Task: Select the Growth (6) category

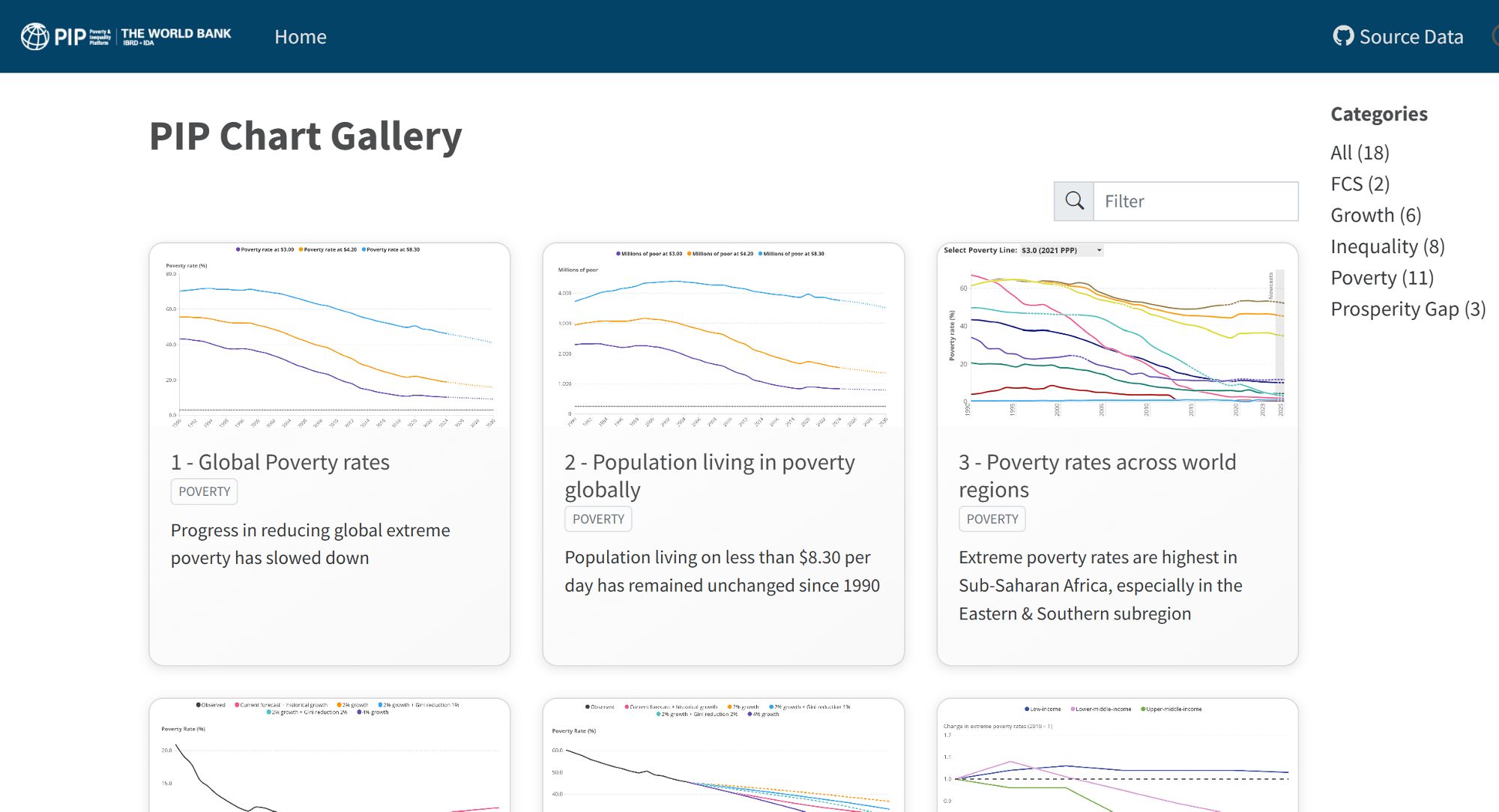Action: click(1375, 216)
